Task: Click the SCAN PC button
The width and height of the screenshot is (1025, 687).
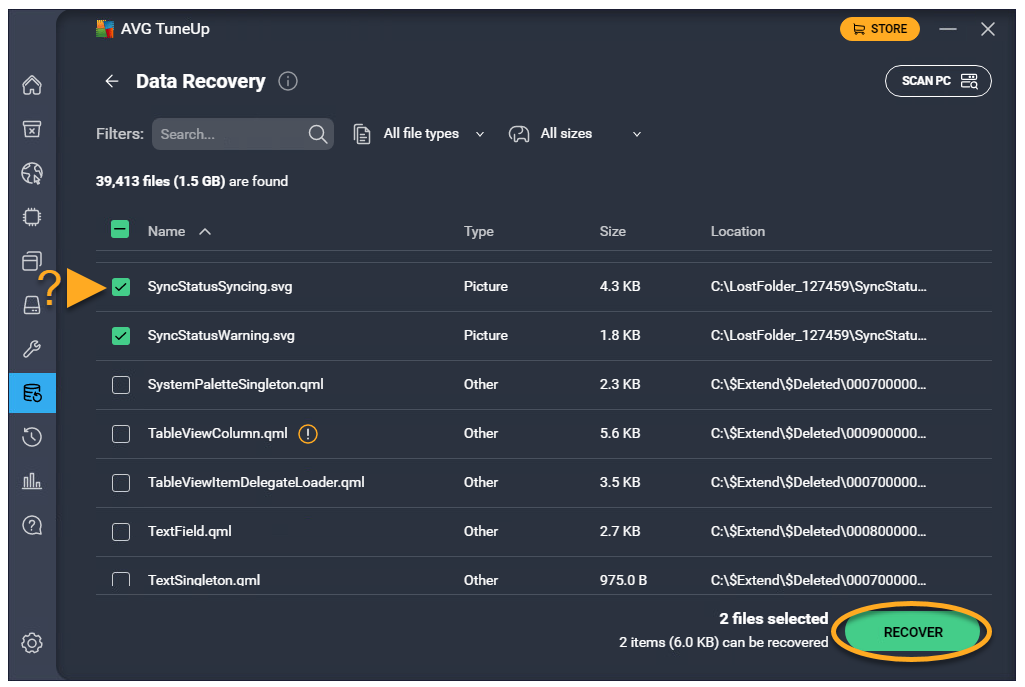Action: point(938,81)
